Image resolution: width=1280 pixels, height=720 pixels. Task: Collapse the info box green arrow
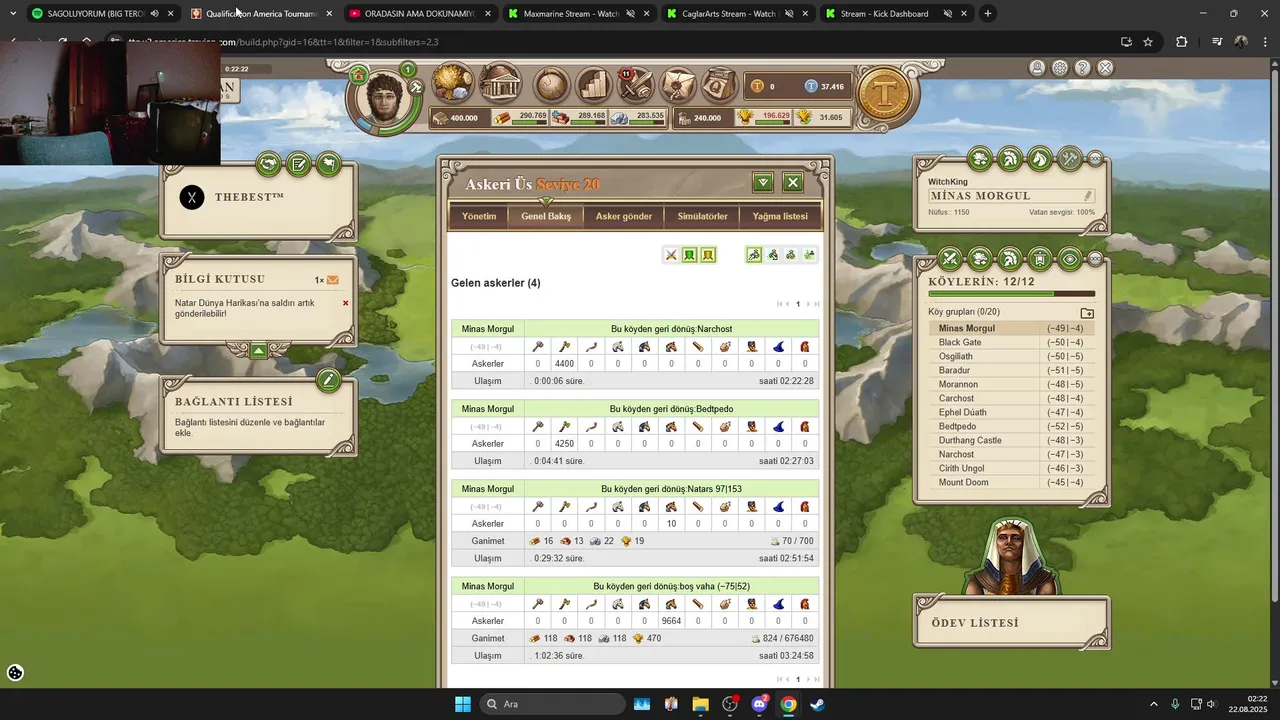258,350
